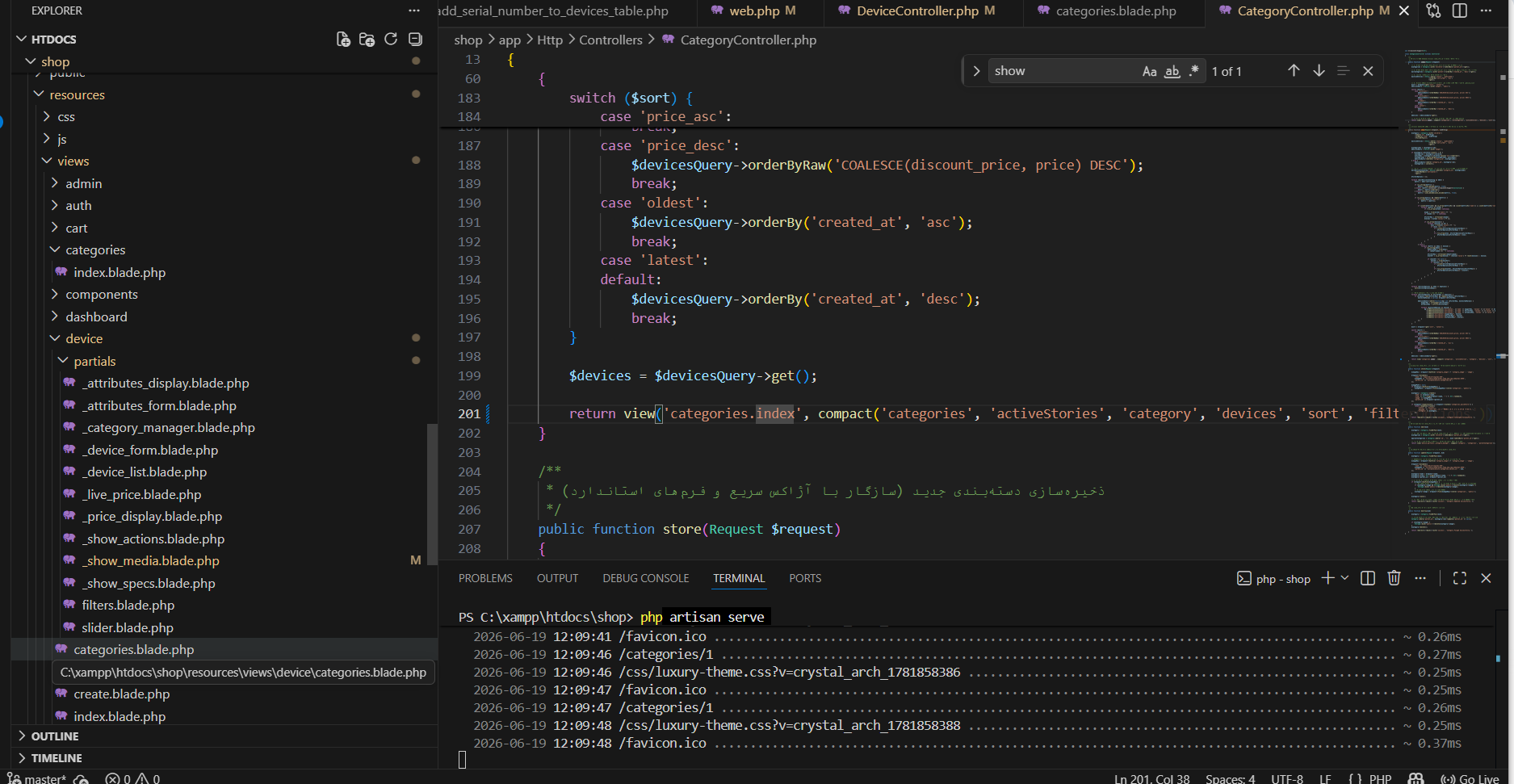Click the New File icon in Explorer
This screenshot has width=1514, height=784.
343,40
